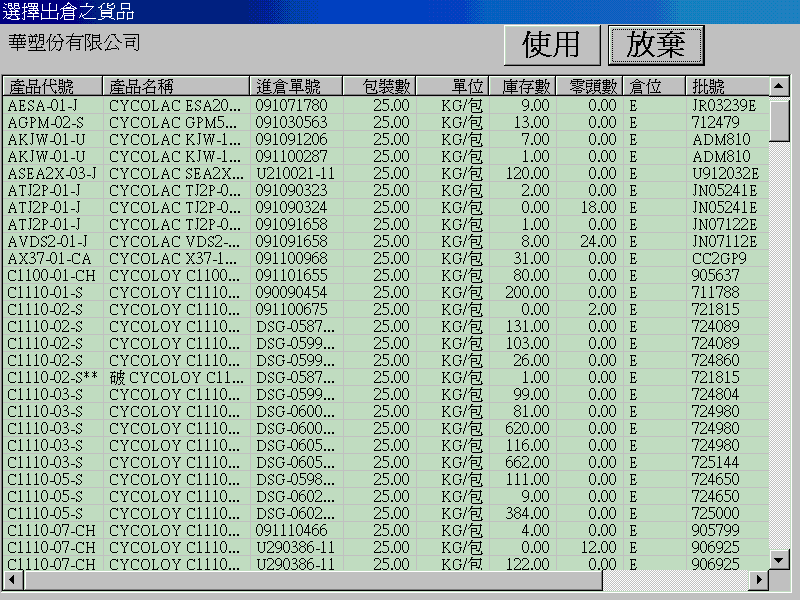Click vertical scrollbar up arrow
800x600 pixels.
(x=779, y=86)
